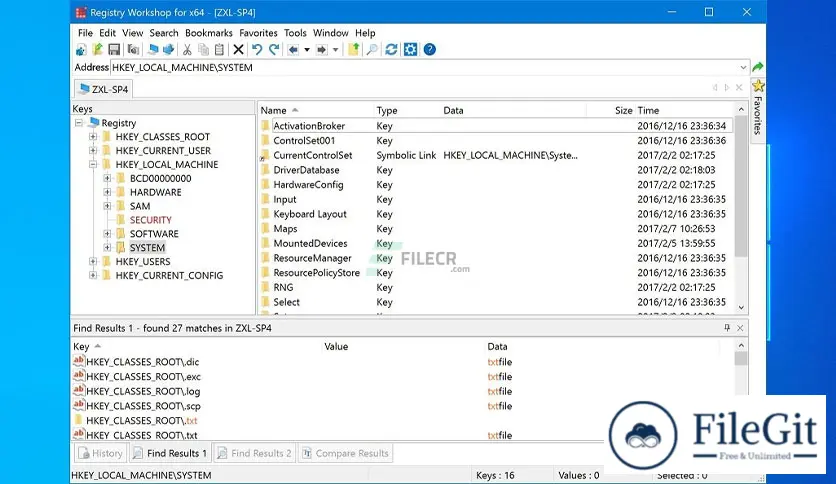The image size is (836, 484).
Task: Go forward with the right arrow icon
Action: click(321, 50)
